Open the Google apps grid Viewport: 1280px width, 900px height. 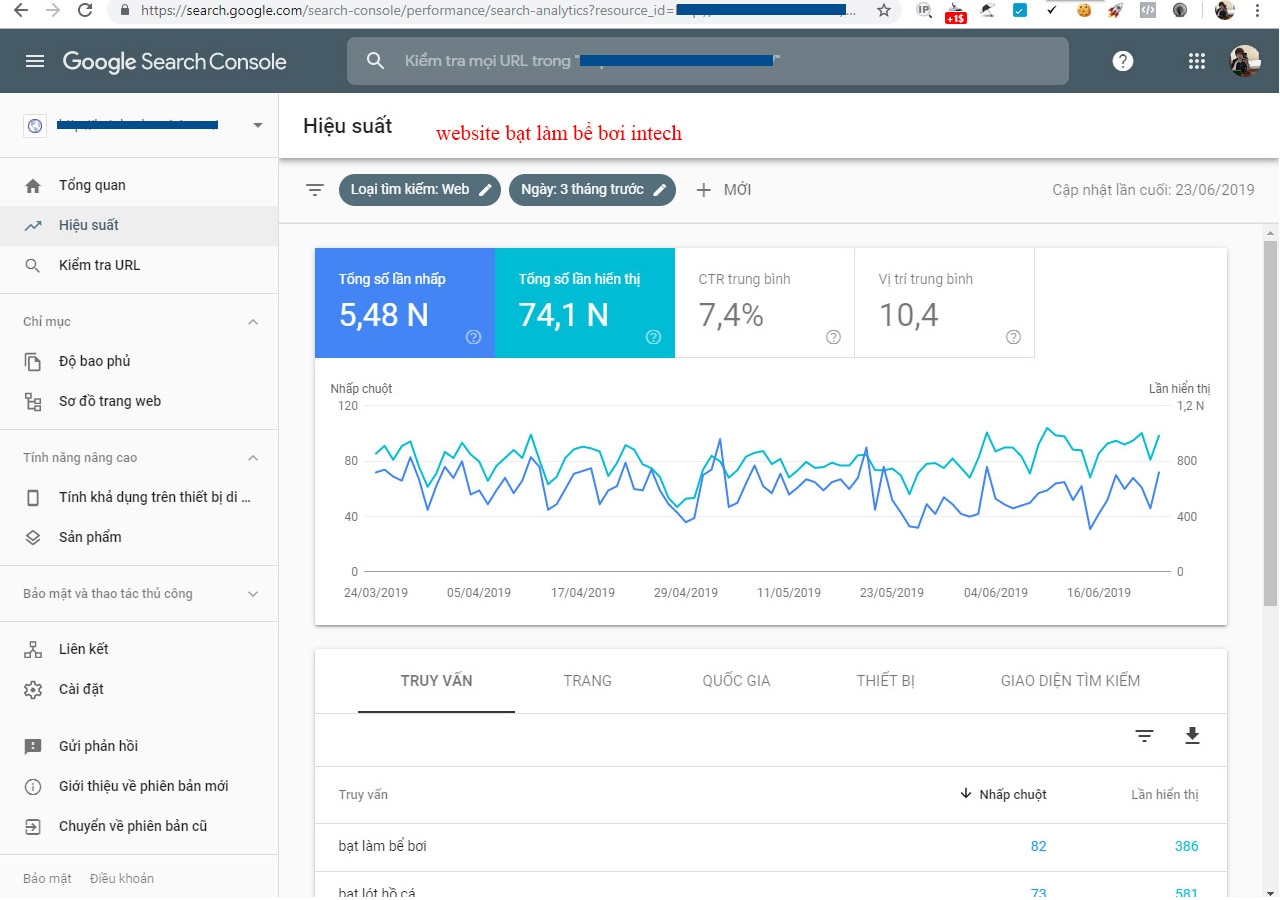pos(1196,61)
